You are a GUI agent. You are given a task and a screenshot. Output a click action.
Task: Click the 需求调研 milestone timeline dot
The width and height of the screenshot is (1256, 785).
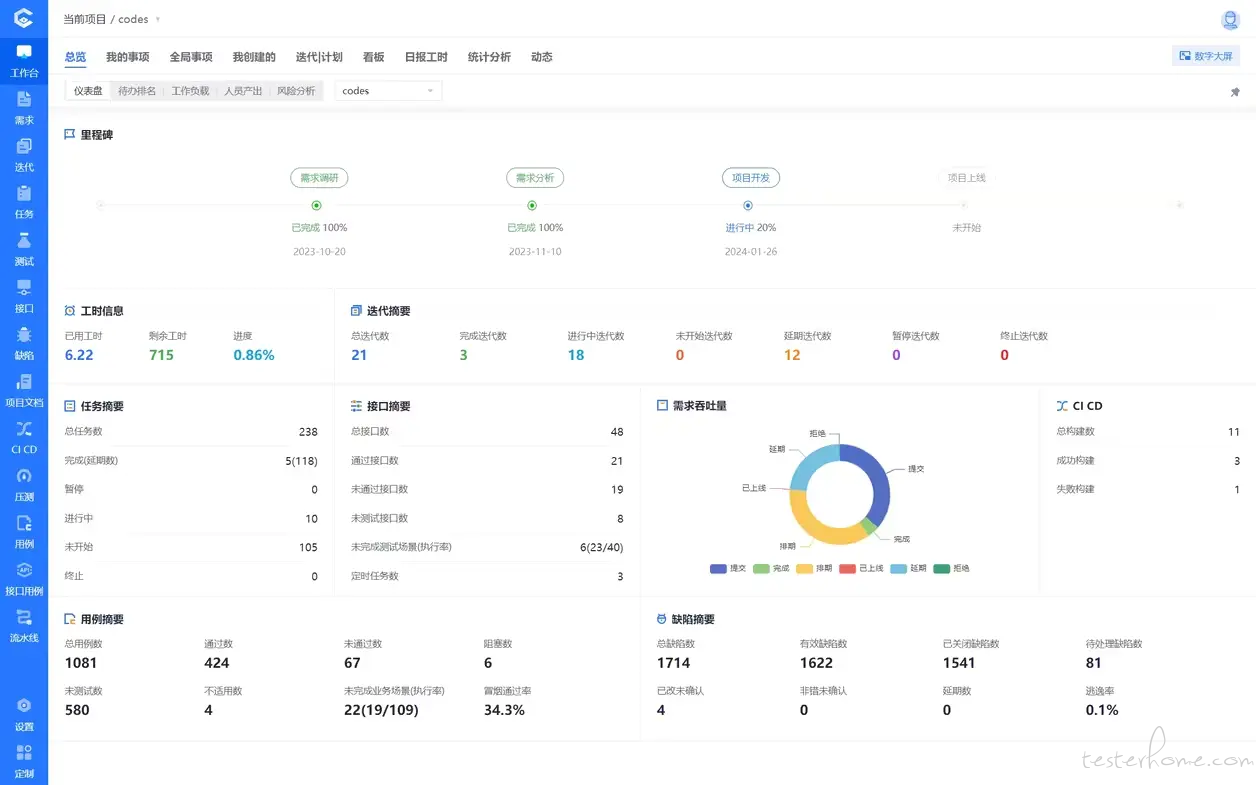[317, 205]
